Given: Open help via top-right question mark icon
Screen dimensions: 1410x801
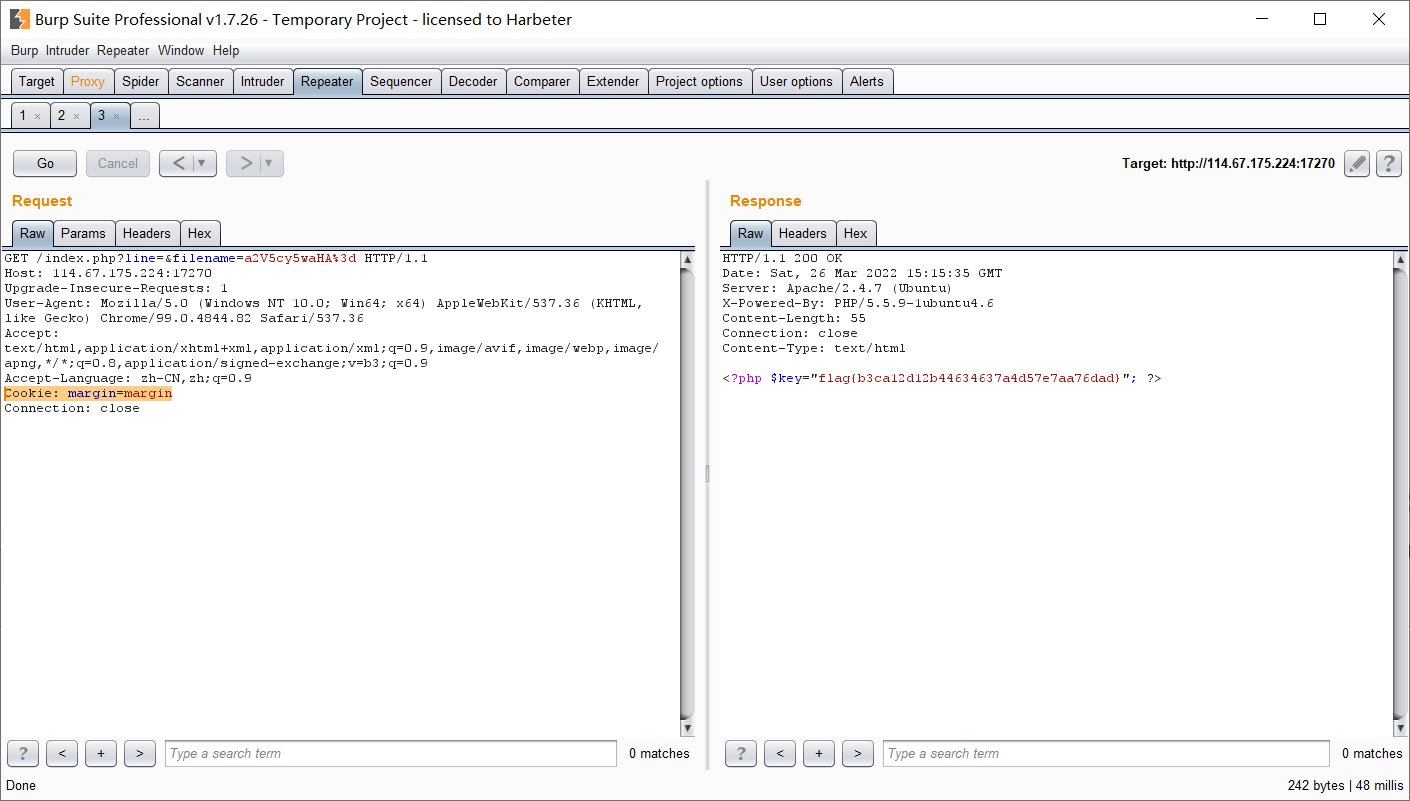Looking at the screenshot, I should (x=1388, y=164).
